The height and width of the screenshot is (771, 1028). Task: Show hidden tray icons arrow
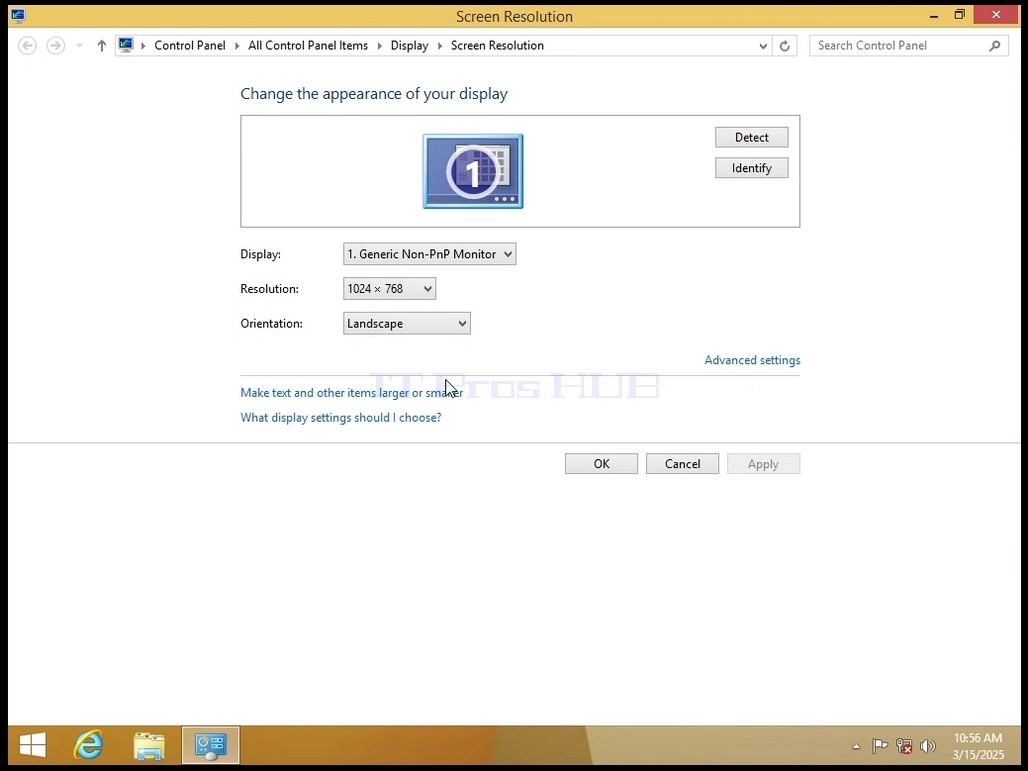click(x=856, y=746)
